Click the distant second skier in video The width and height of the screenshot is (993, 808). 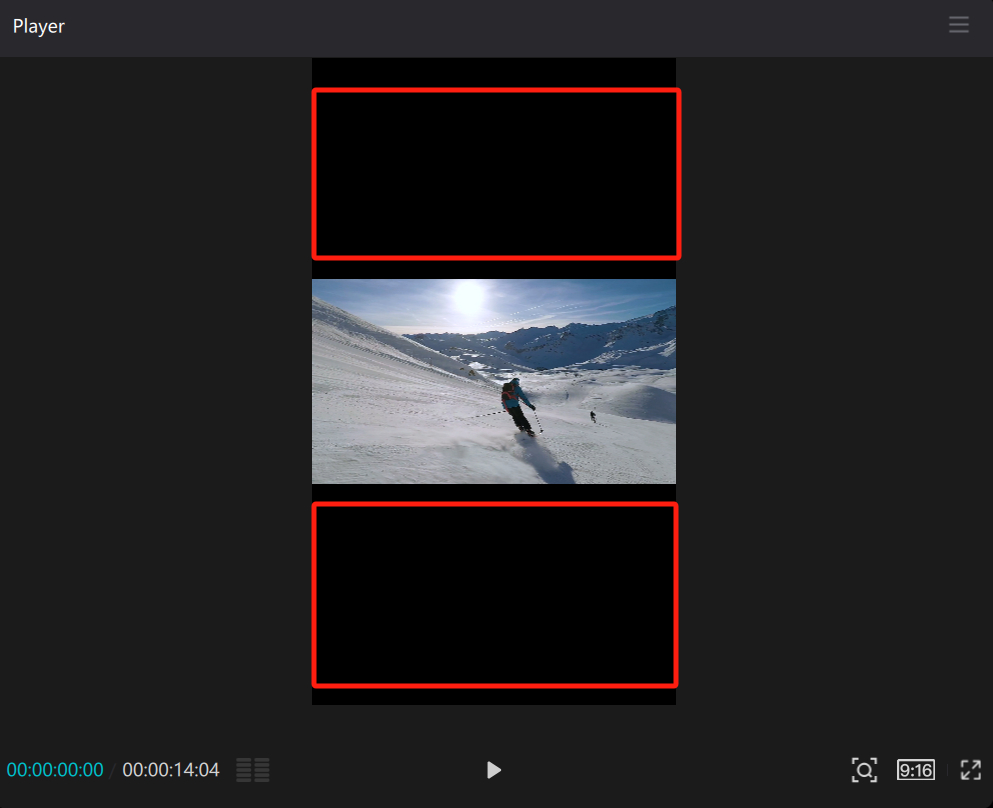593,416
